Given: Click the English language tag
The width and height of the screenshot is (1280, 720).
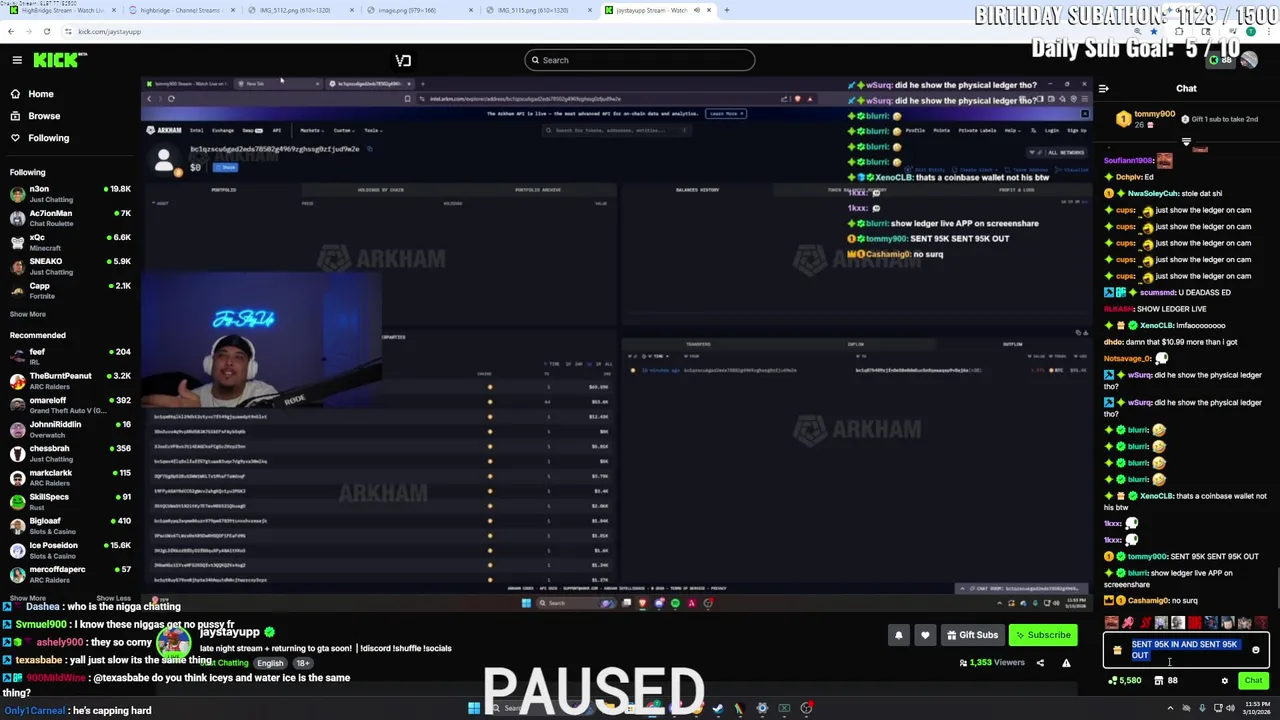Looking at the screenshot, I should click(270, 663).
